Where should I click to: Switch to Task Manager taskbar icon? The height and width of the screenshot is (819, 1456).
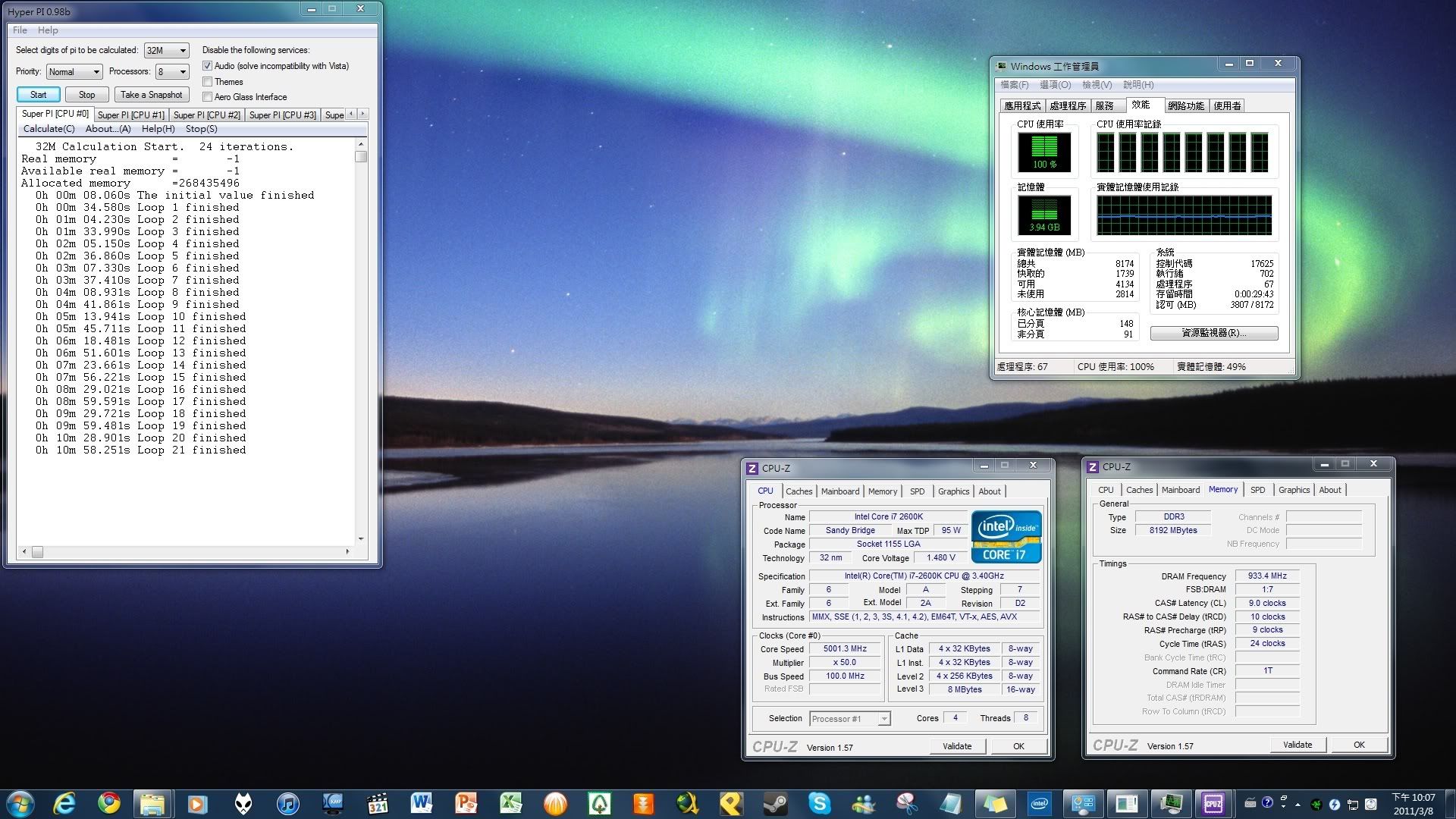click(x=1172, y=804)
